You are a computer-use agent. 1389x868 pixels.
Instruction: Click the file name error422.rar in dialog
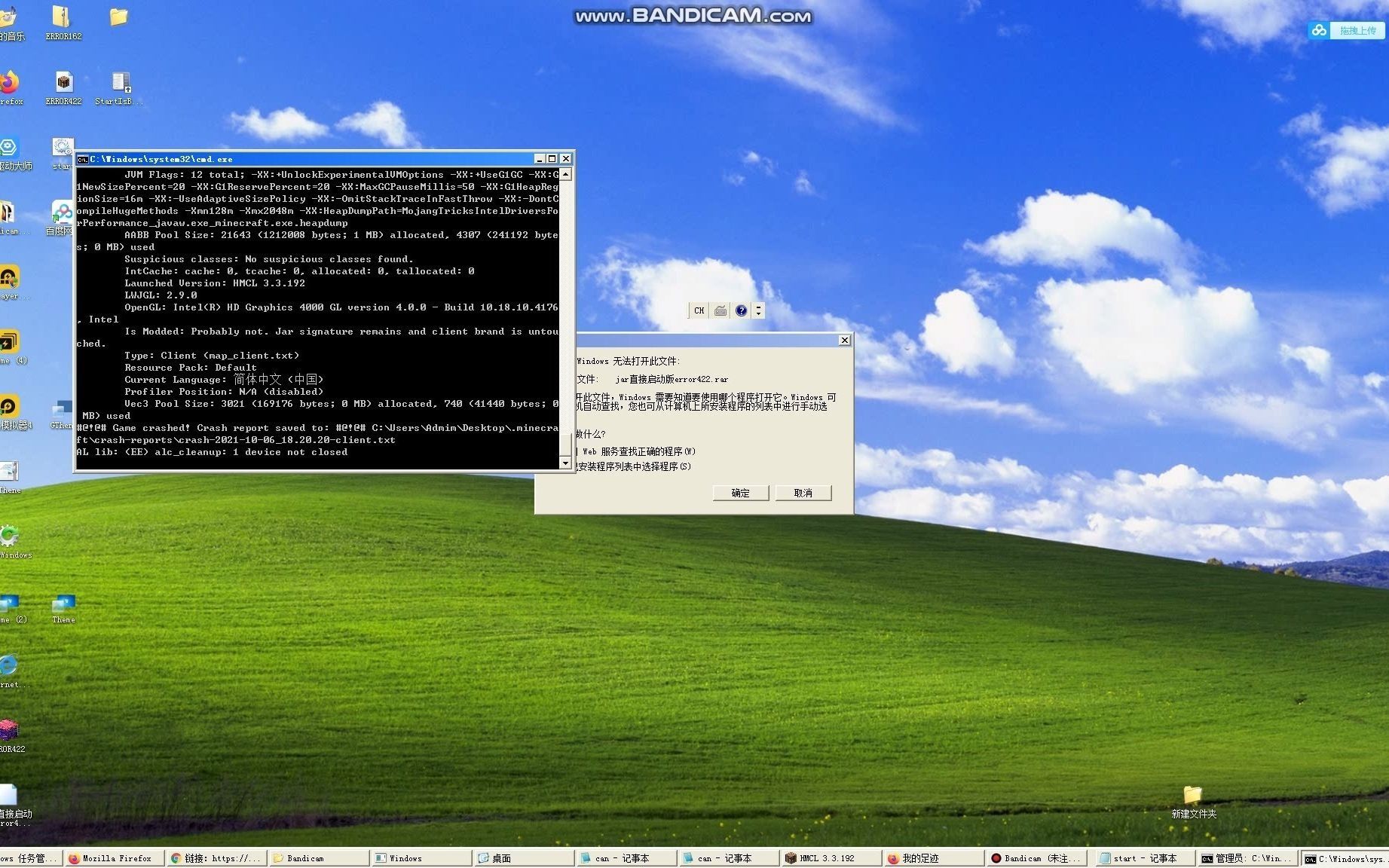672,379
